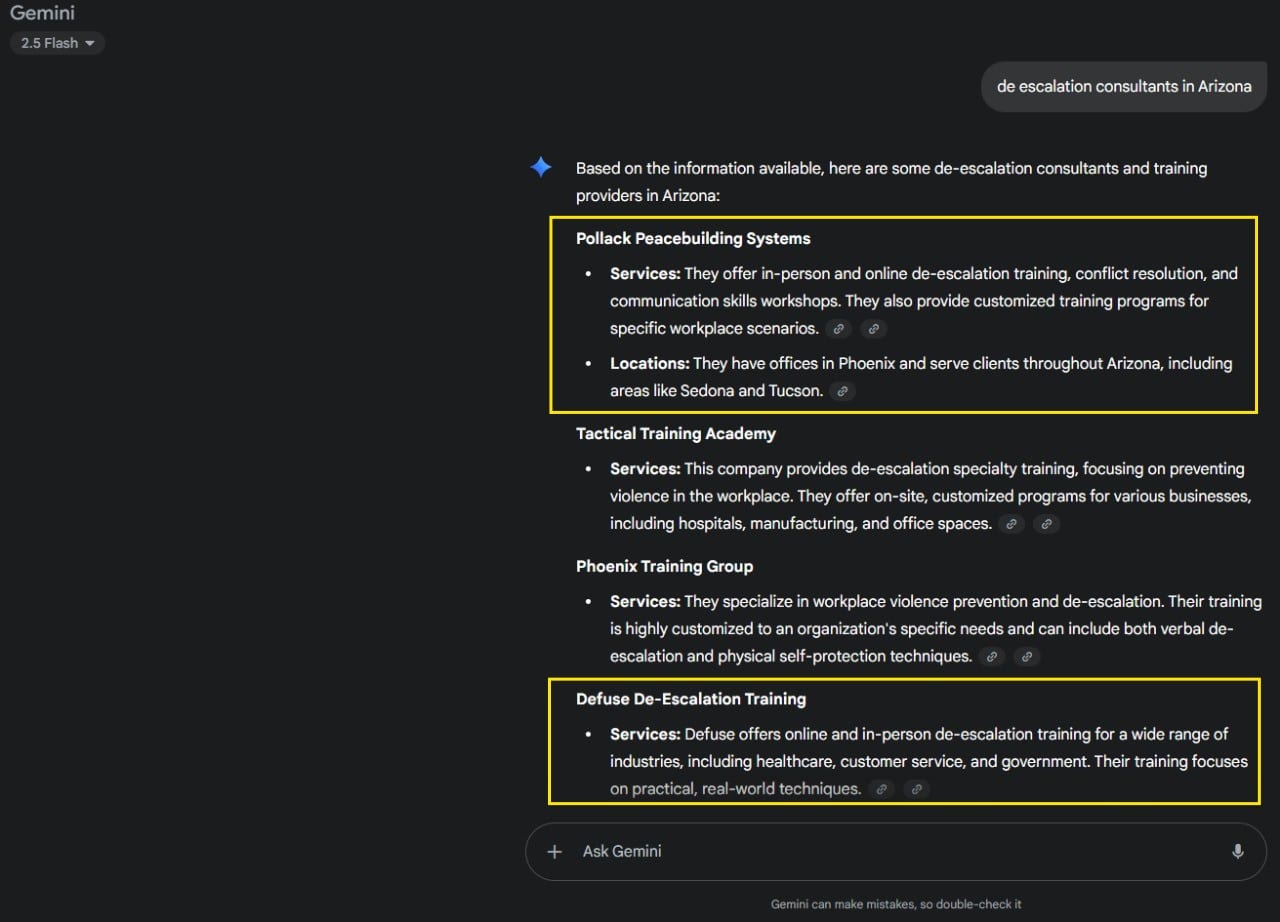Click the user prompt bubble about Arizona
Image resolution: width=1280 pixels, height=922 pixels.
[1123, 86]
